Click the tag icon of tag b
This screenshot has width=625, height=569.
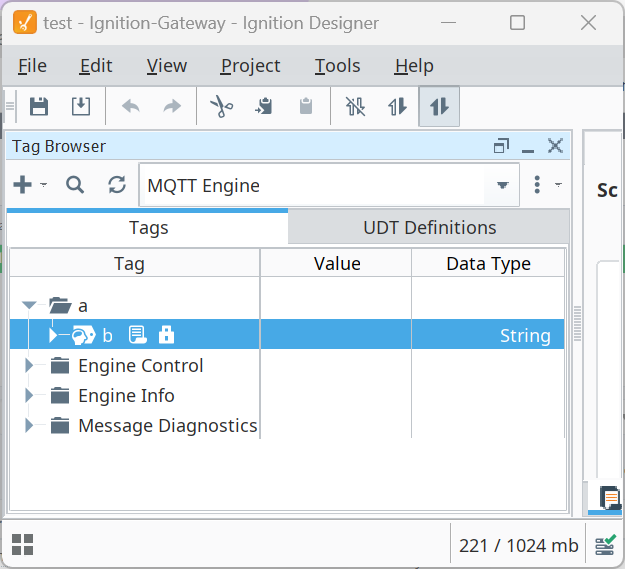coord(83,335)
